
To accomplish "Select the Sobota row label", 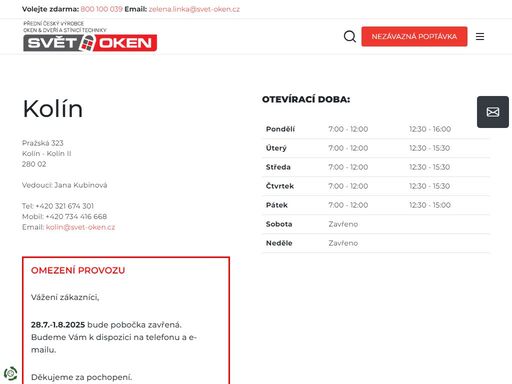I will click(x=279, y=224).
